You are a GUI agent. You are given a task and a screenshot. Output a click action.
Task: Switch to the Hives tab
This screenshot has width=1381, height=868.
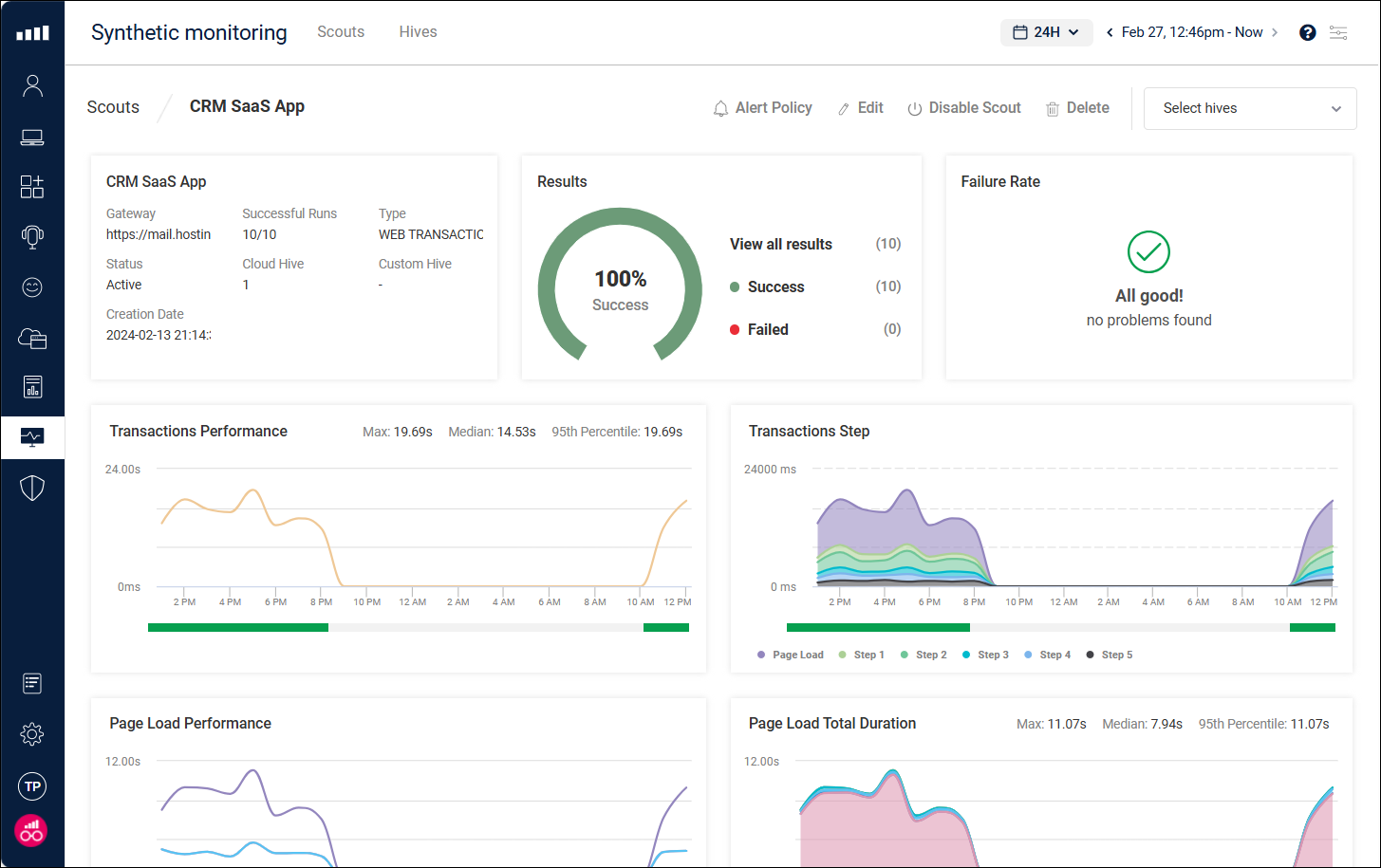(x=418, y=32)
